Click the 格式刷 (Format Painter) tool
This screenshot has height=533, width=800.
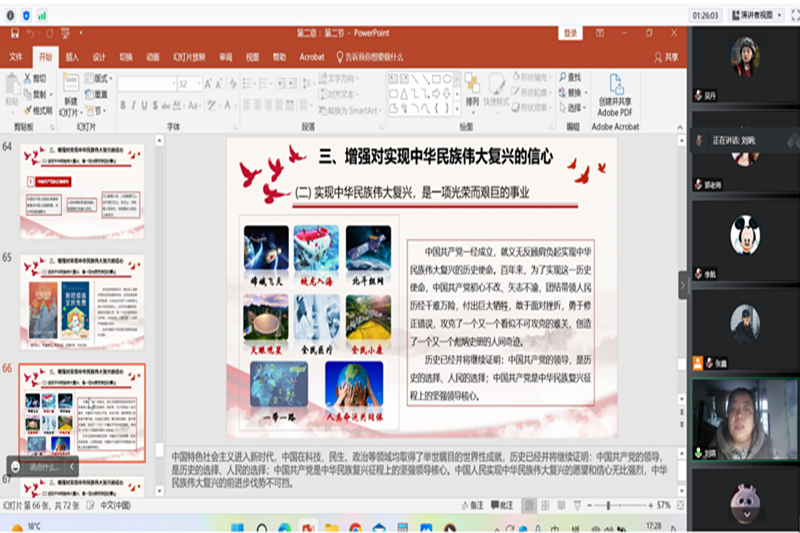tap(37, 110)
